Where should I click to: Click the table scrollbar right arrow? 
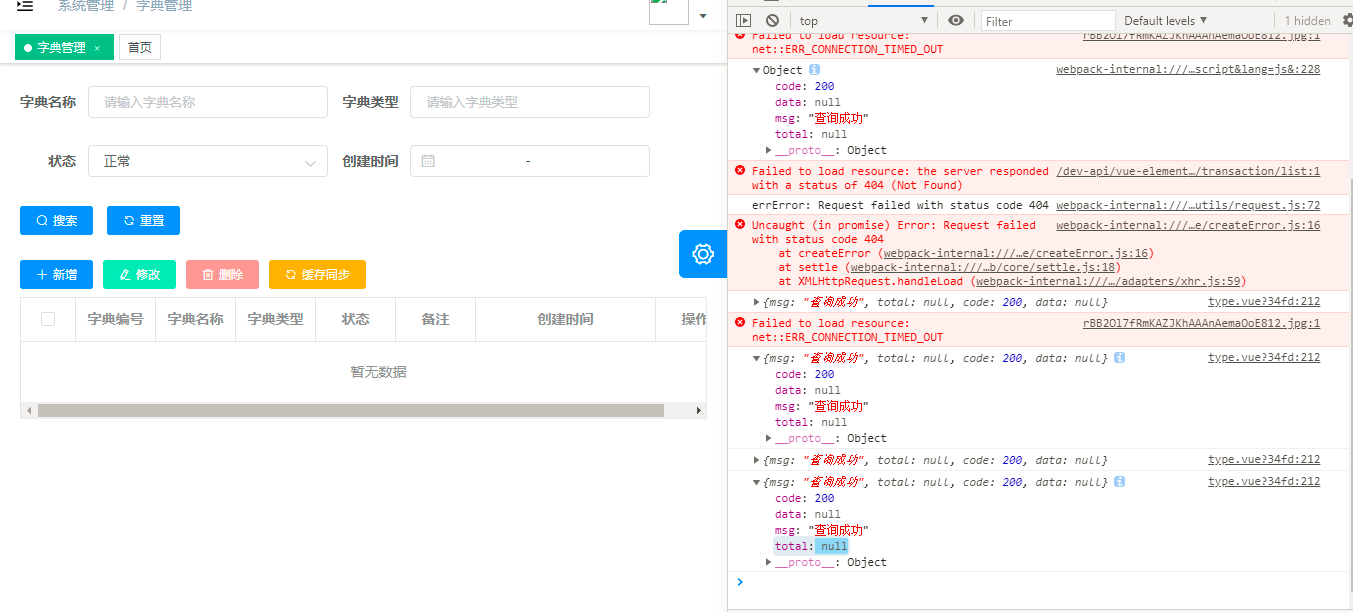pyautogui.click(x=699, y=410)
